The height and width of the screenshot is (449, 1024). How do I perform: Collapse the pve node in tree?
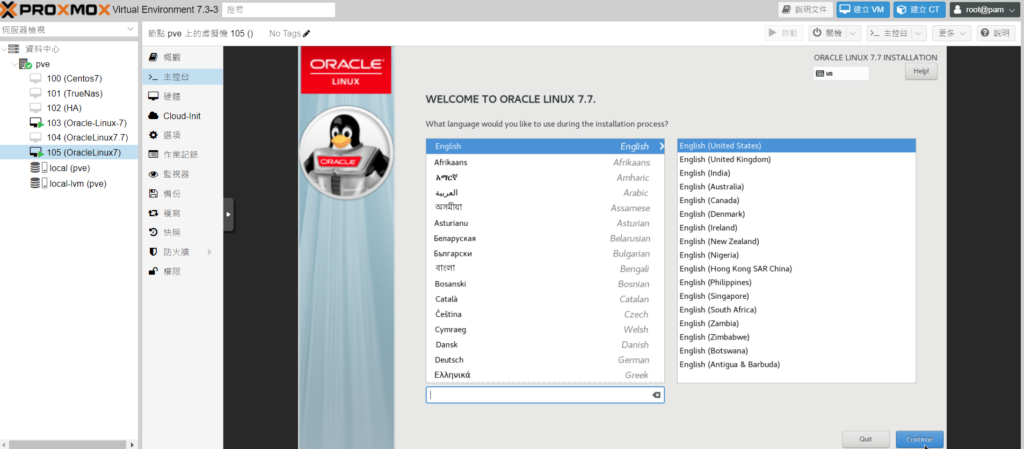click(x=13, y=64)
